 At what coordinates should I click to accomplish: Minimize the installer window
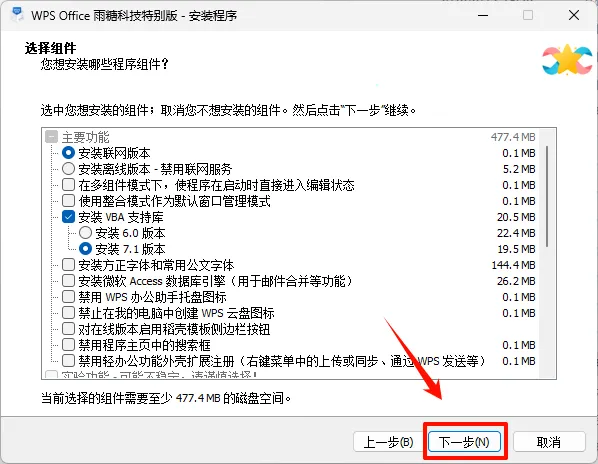click(x=483, y=15)
